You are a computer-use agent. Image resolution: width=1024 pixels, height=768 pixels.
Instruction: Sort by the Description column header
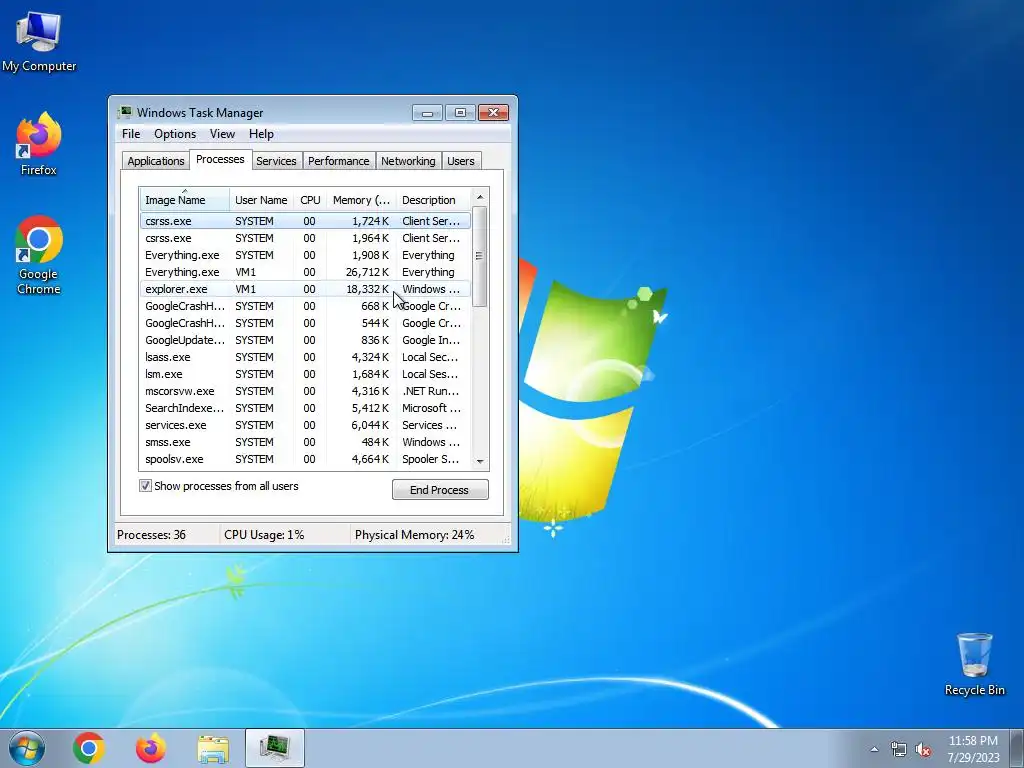(434, 200)
